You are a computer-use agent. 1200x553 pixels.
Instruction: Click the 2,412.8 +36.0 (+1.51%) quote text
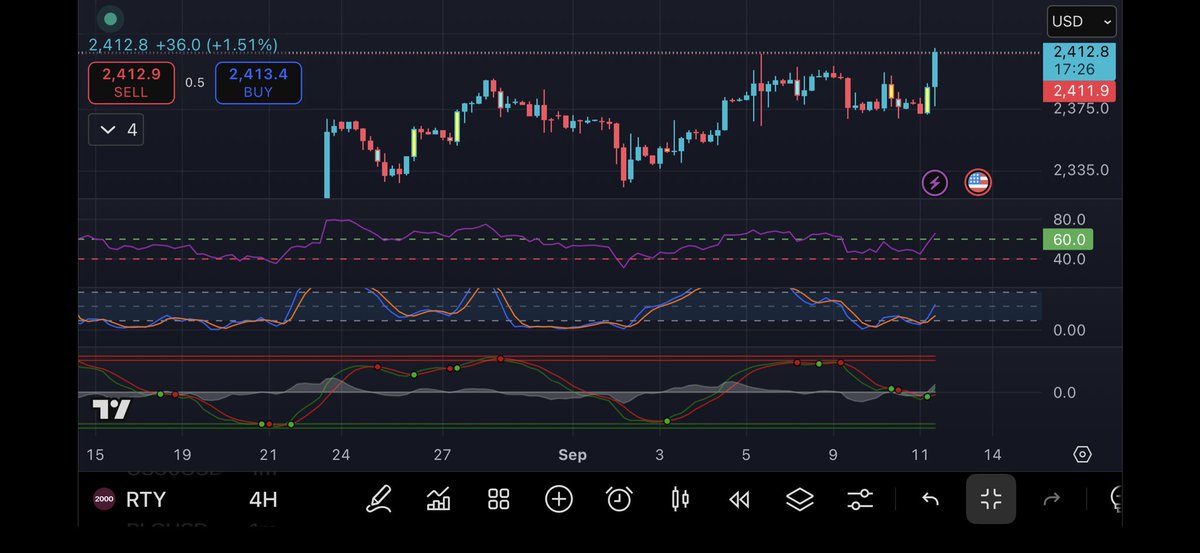(183, 45)
